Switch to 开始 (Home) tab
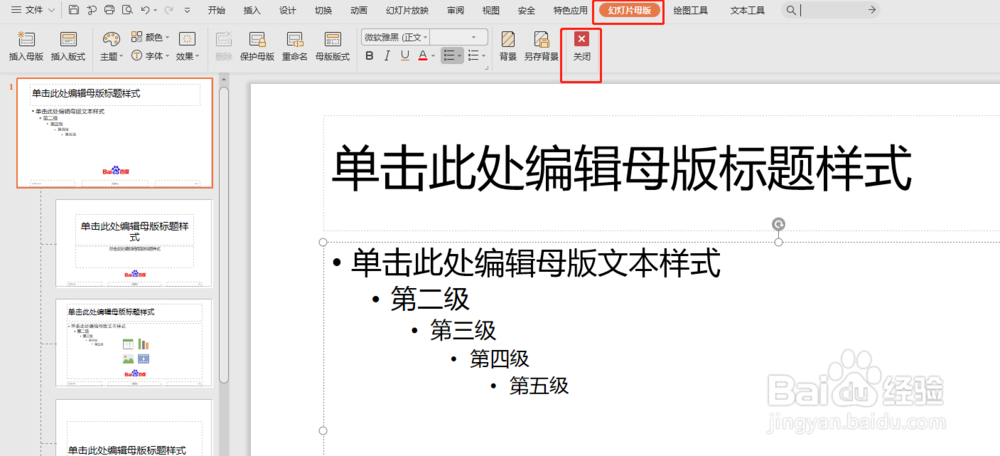Viewport: 1000px width, 456px height. tap(217, 10)
